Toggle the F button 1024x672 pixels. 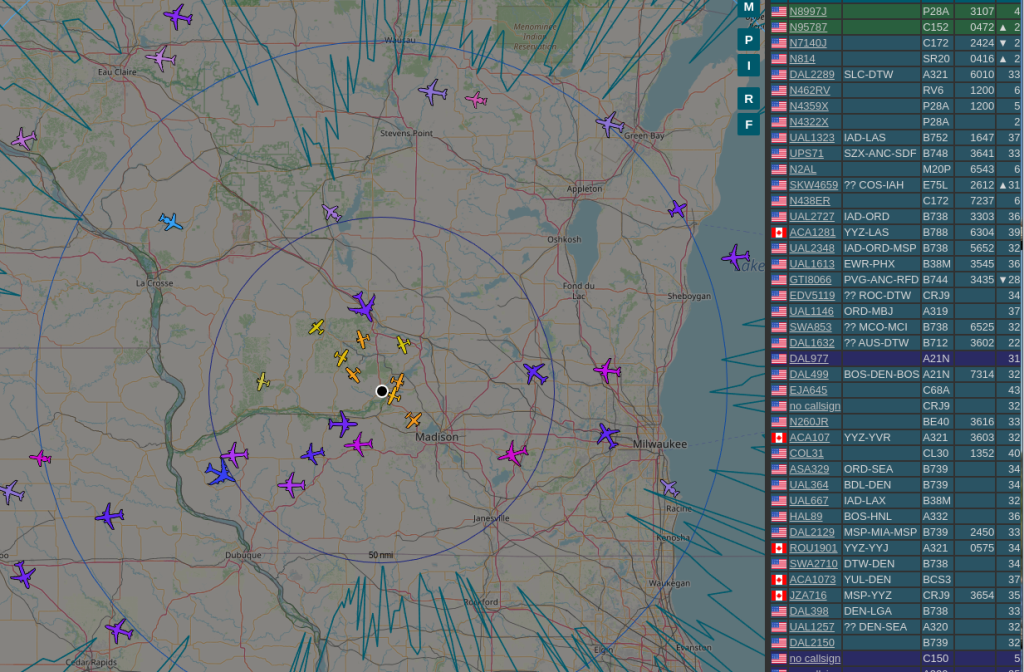748,124
